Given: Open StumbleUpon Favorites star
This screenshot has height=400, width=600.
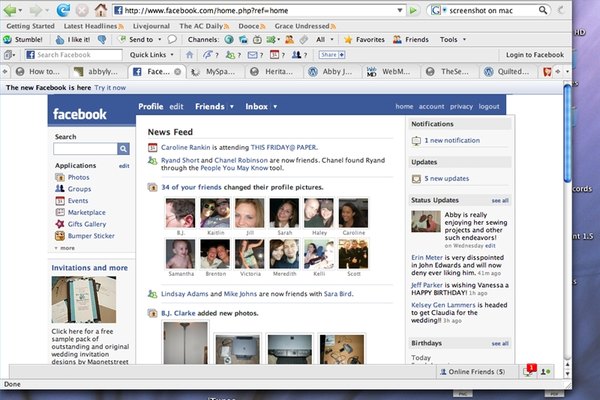Looking at the screenshot, I should (364, 39).
